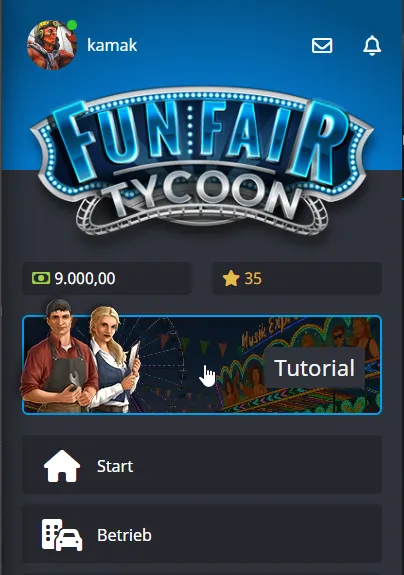Open the Betrieb menu item

coord(202,534)
